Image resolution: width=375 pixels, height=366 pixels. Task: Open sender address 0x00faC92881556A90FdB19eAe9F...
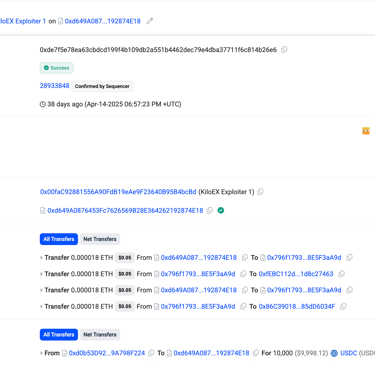(x=118, y=192)
